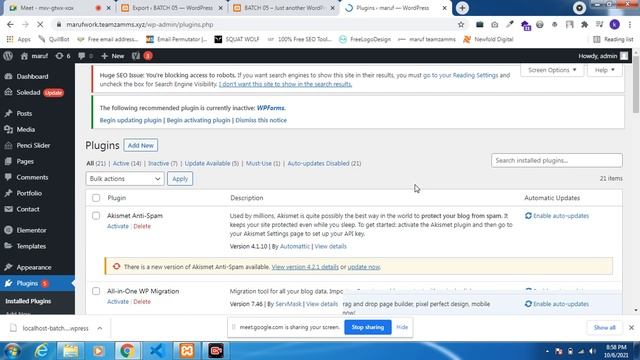Image resolution: width=640 pixels, height=360 pixels.
Task: Close the downloads bar
Action: [631, 327]
